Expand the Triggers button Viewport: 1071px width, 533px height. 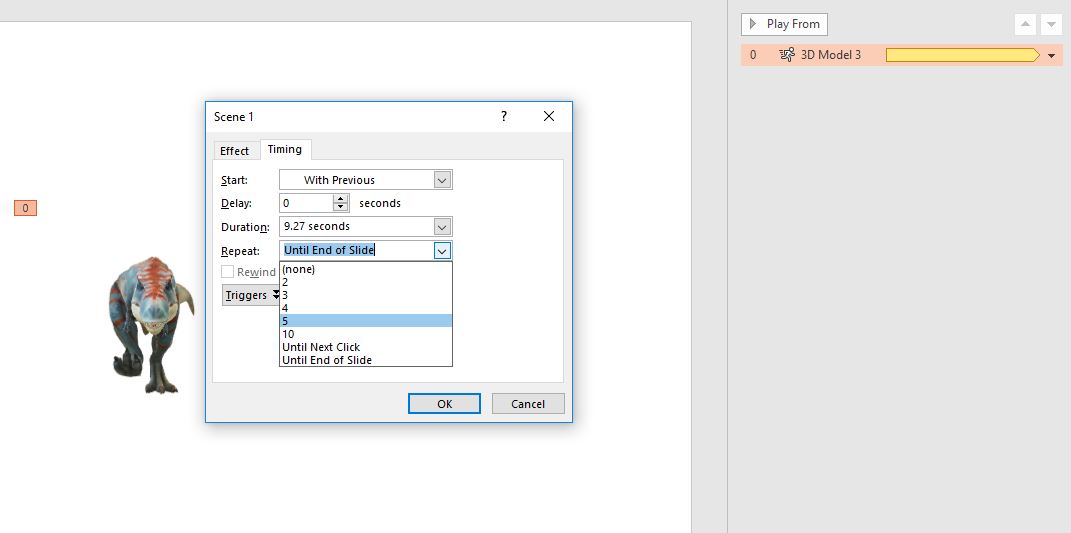point(251,295)
